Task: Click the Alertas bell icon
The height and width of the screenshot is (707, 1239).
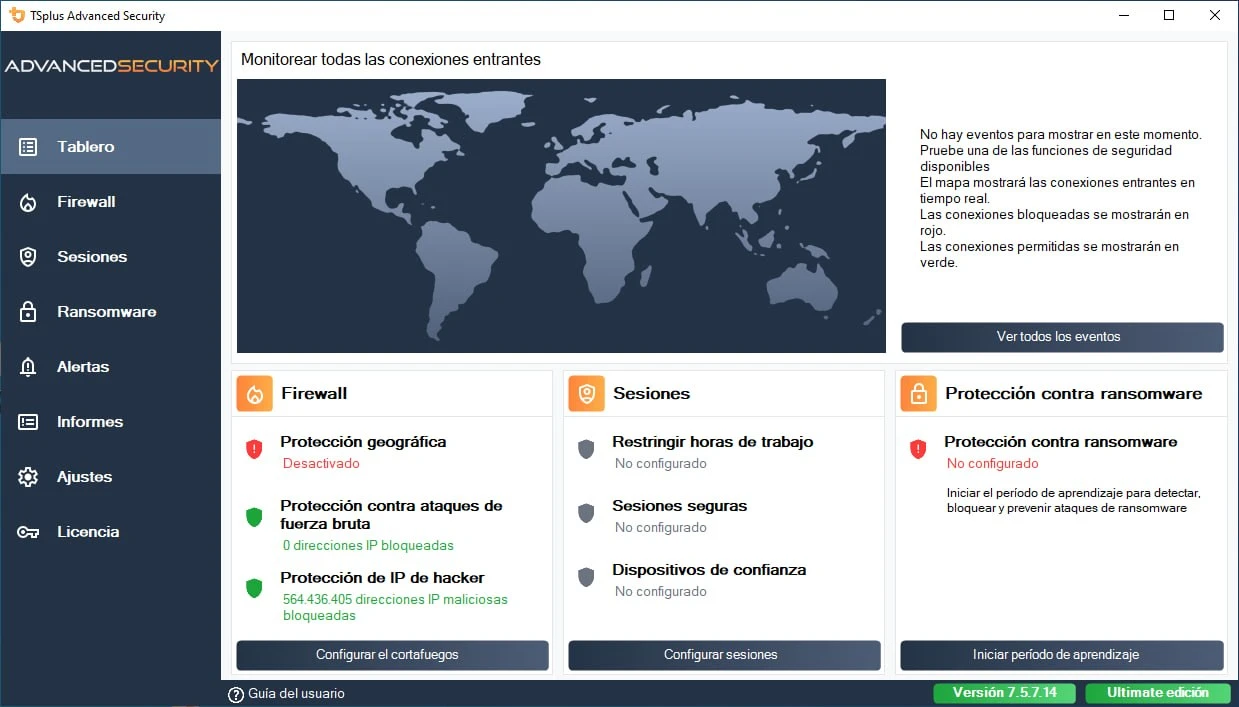Action: pyautogui.click(x=28, y=367)
